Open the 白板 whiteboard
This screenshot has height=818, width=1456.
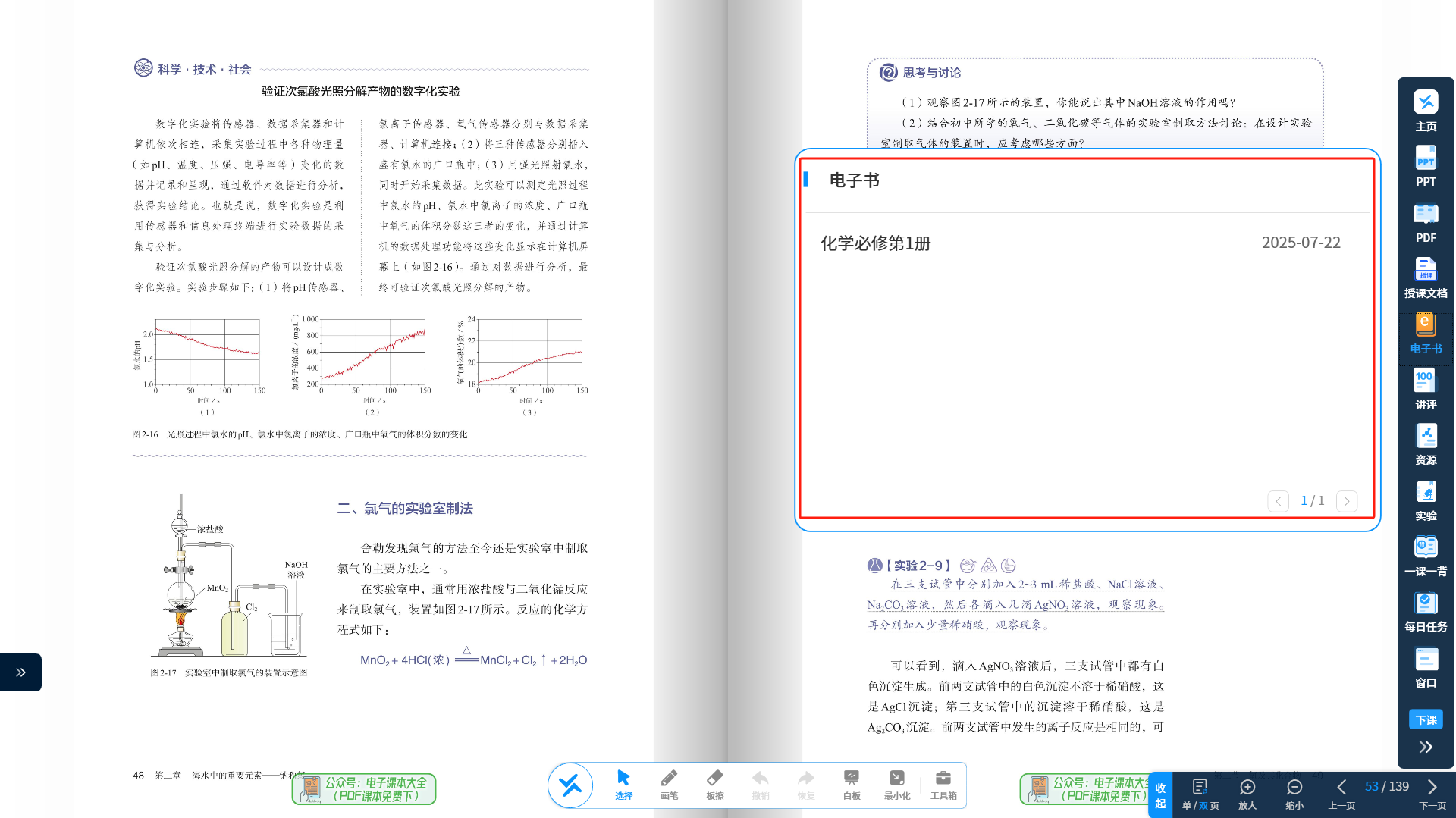coord(852,785)
